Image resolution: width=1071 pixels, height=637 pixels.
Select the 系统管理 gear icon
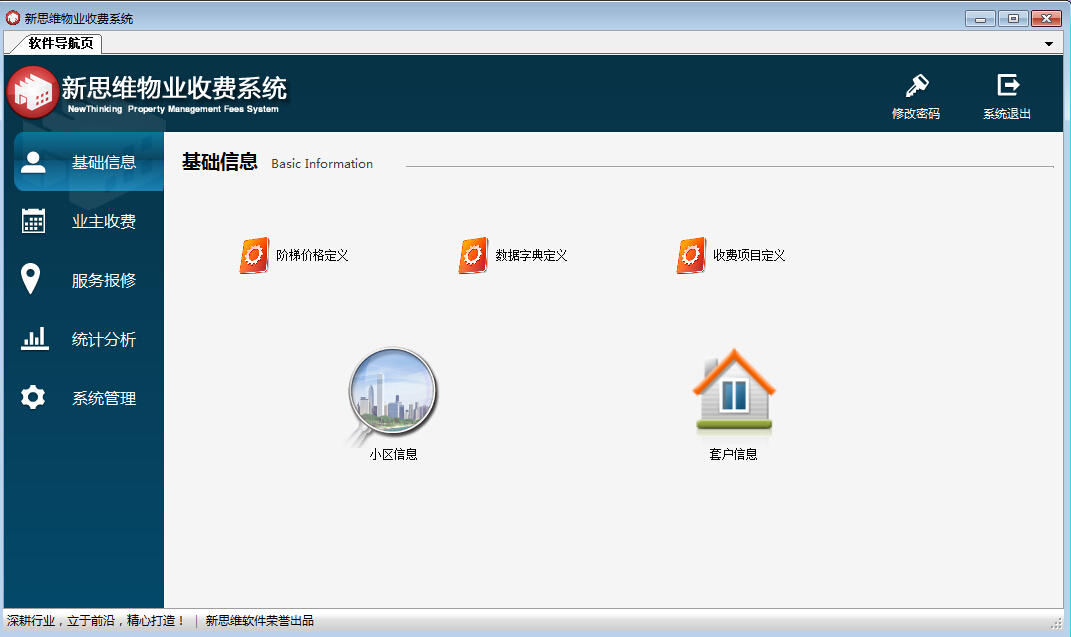[x=33, y=397]
